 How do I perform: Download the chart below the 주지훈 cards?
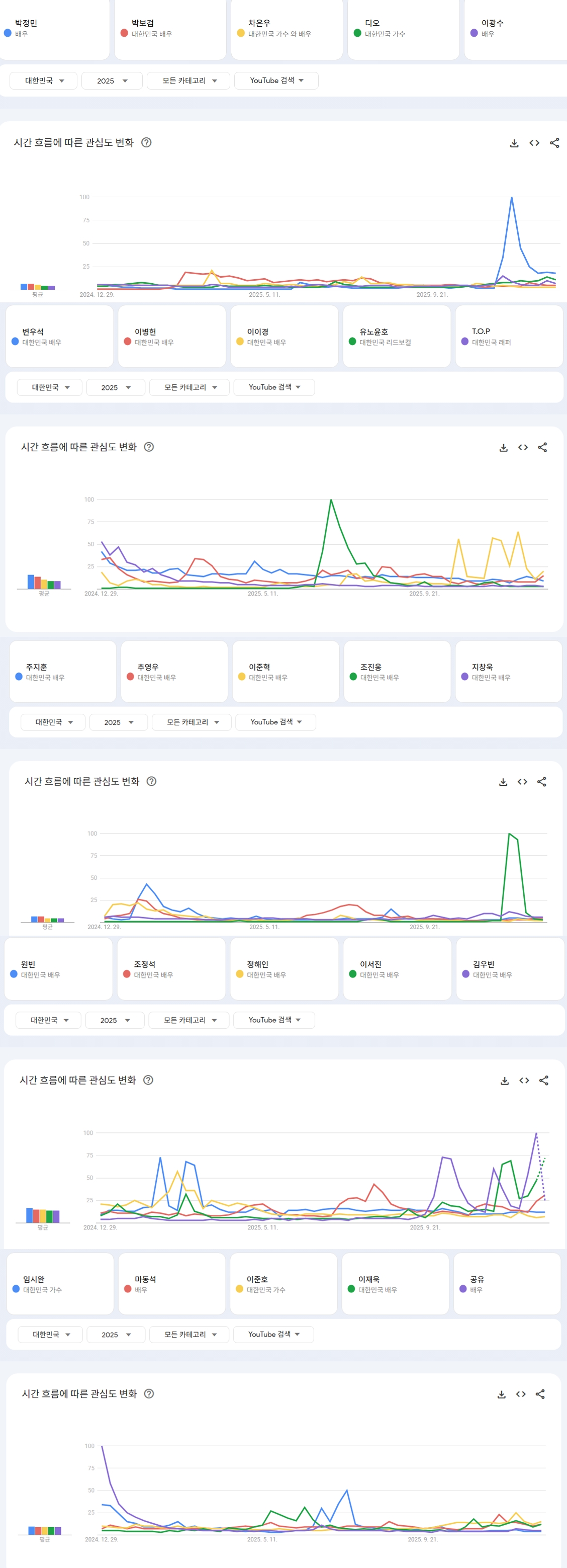coord(503,782)
